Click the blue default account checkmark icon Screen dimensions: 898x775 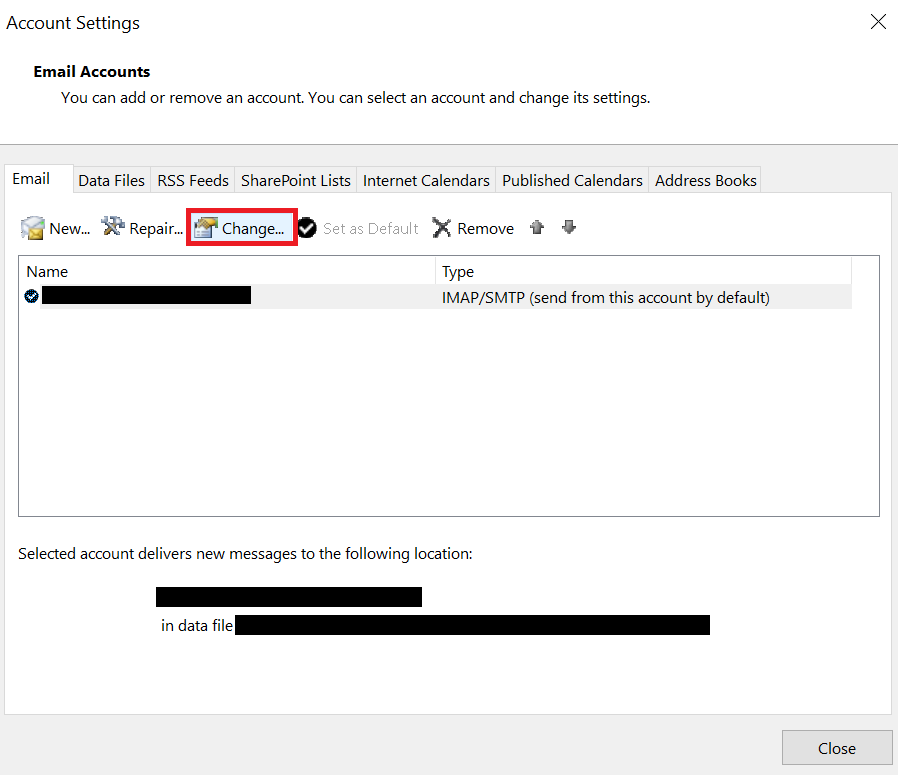[x=32, y=296]
